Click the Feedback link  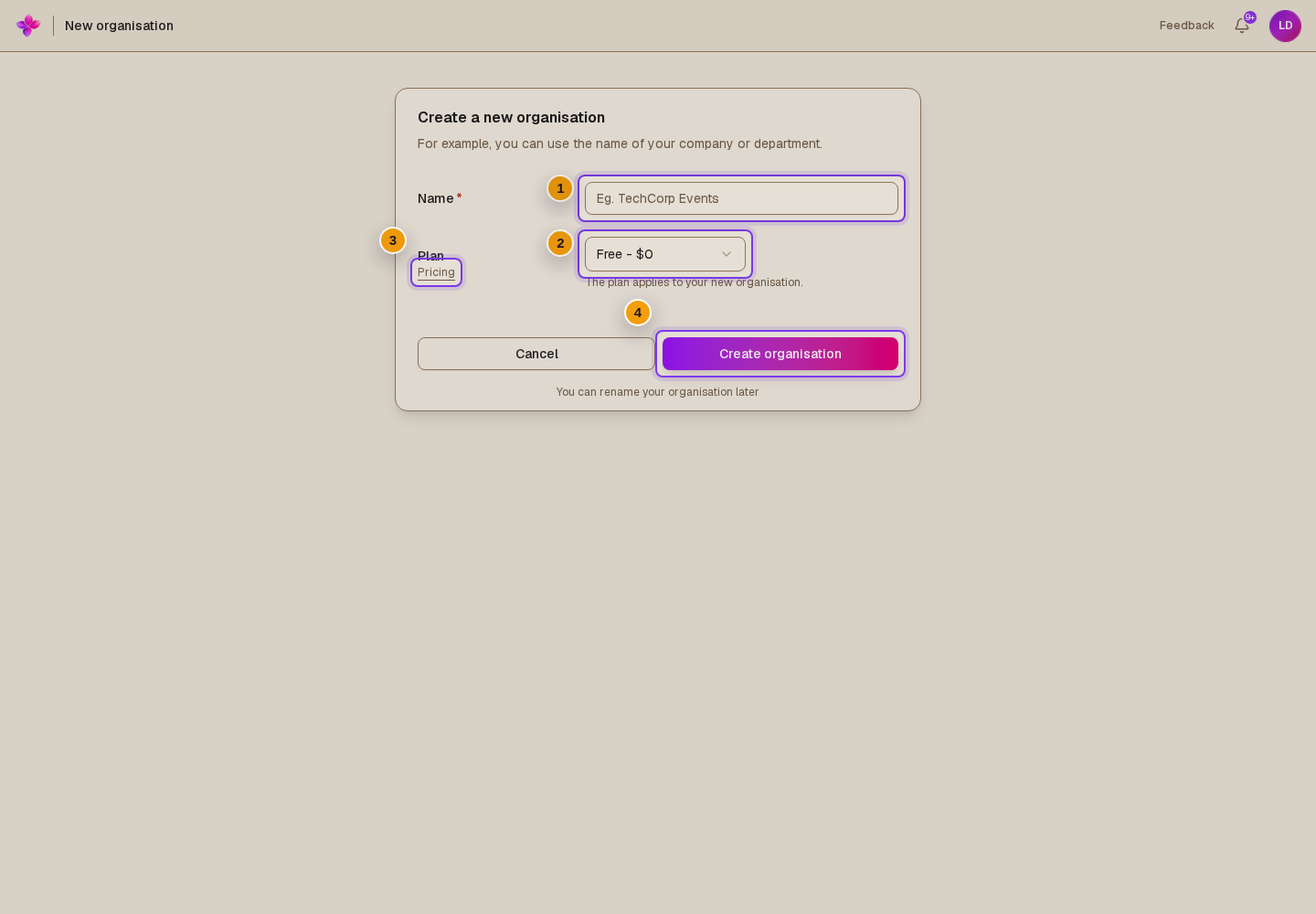(x=1186, y=26)
